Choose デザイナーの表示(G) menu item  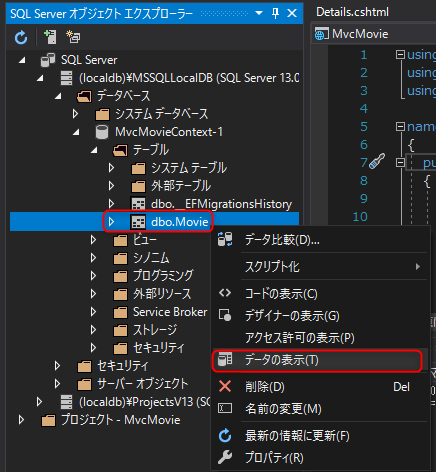coord(320,316)
